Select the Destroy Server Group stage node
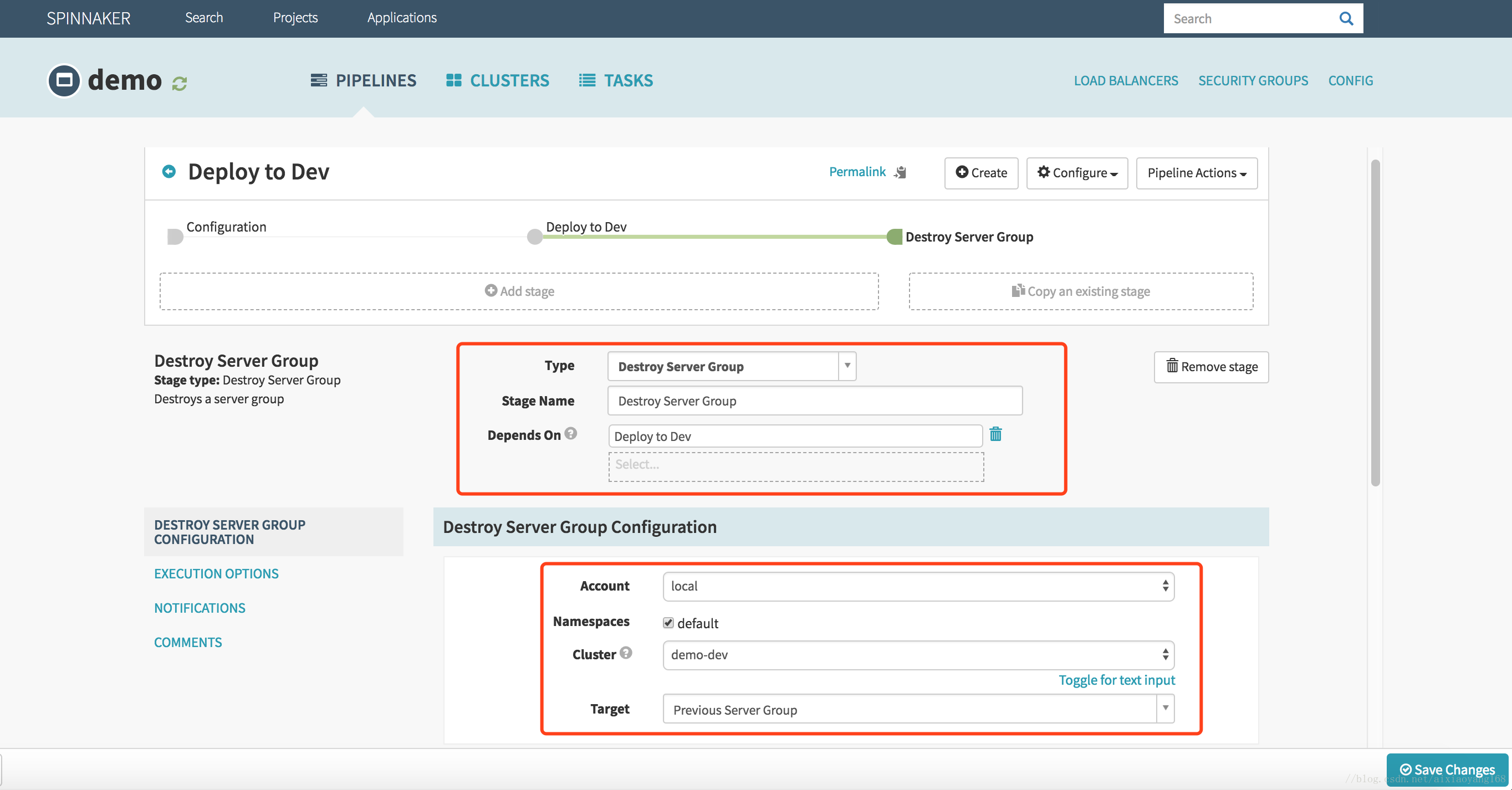This screenshot has width=1512, height=790. (x=895, y=237)
